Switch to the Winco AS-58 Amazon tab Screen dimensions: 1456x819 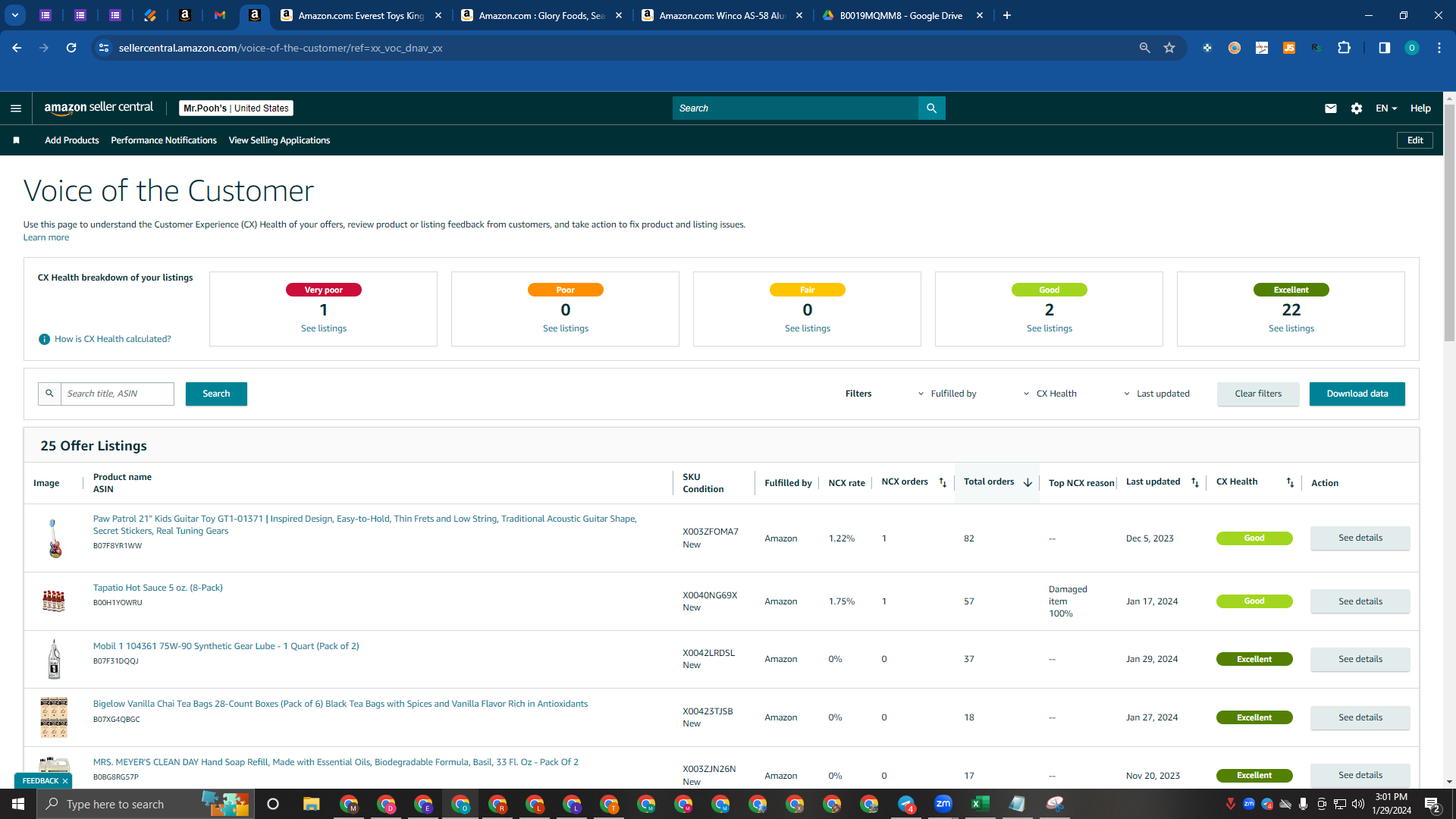(721, 15)
